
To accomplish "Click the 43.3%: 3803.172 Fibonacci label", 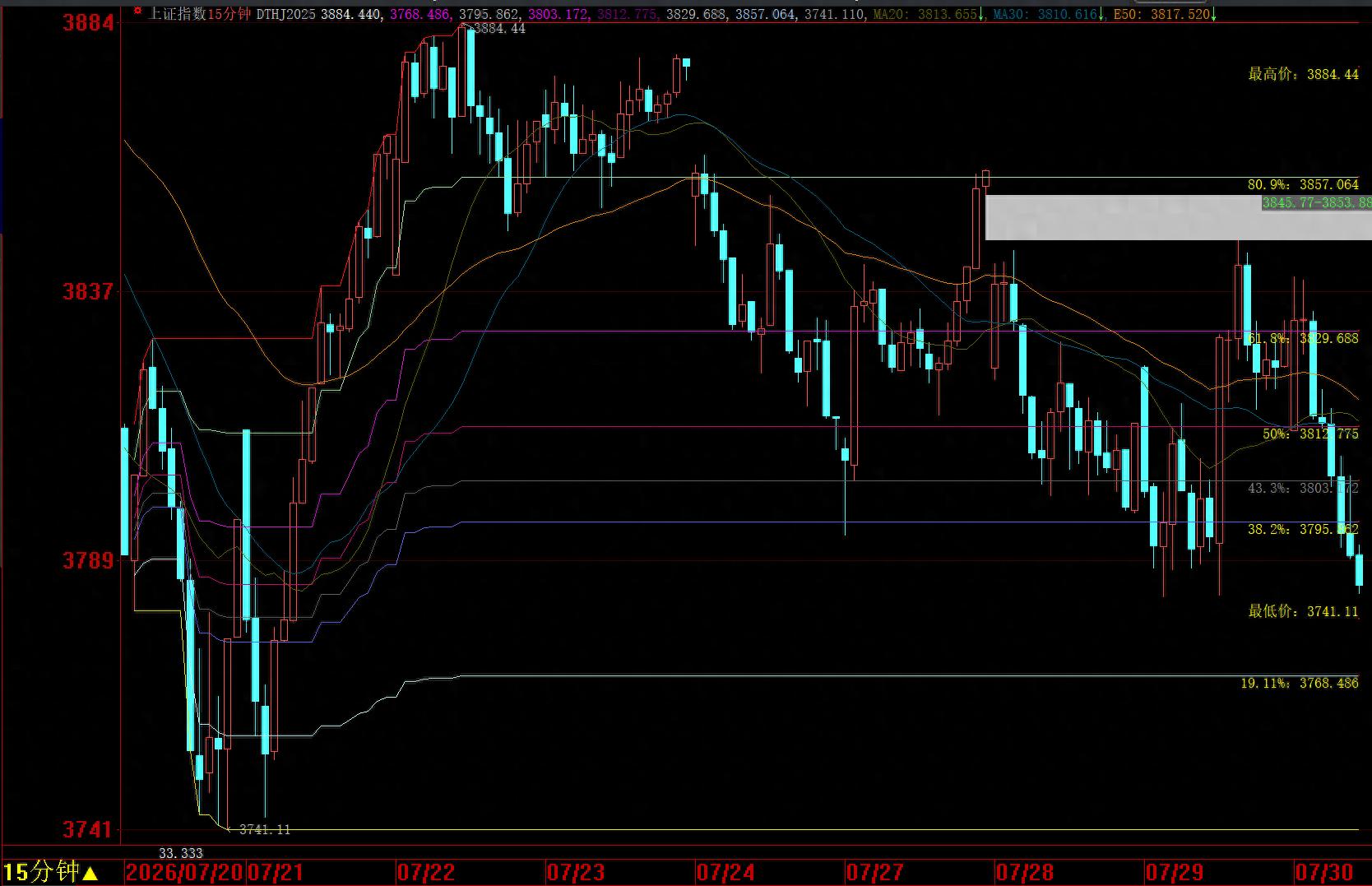I will (1303, 489).
